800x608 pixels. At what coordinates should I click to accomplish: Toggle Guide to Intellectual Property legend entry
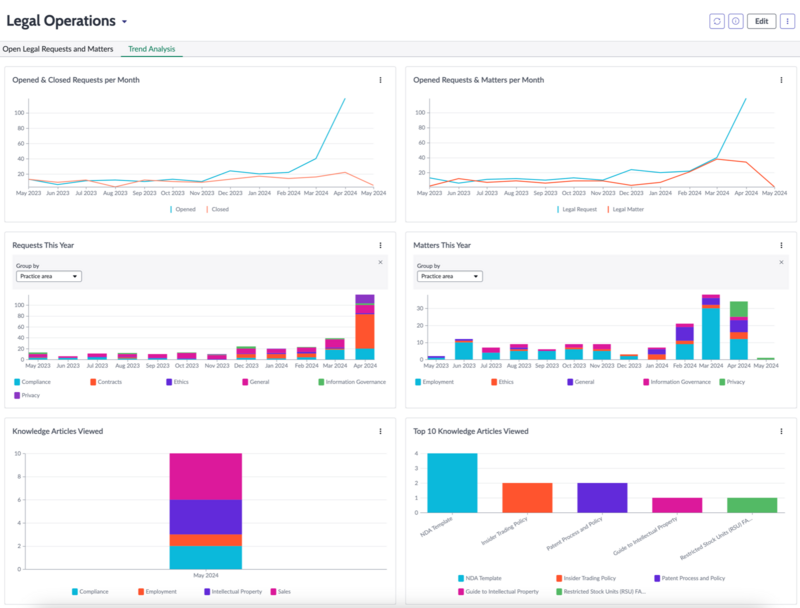coord(498,592)
